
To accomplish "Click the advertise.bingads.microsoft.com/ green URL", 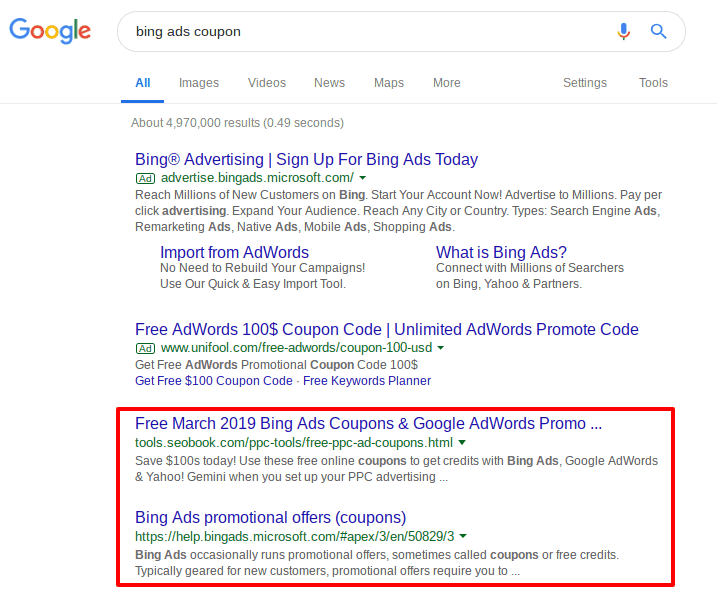I will tap(257, 178).
